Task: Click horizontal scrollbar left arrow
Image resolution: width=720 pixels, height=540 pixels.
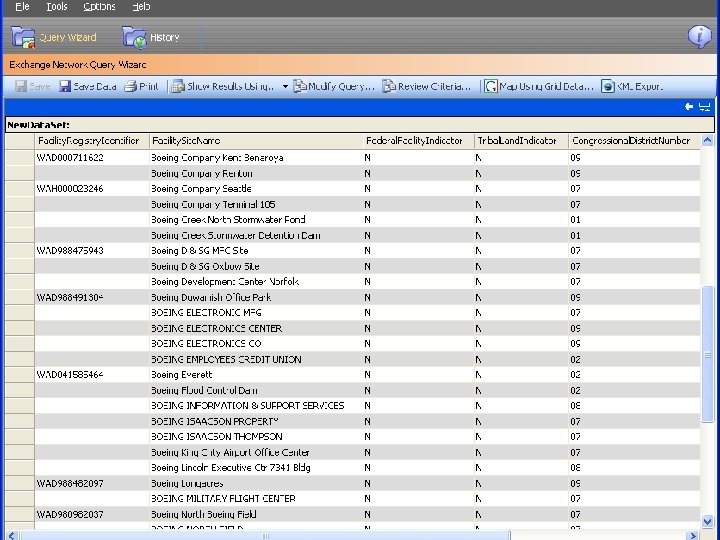Action: (x=12, y=535)
